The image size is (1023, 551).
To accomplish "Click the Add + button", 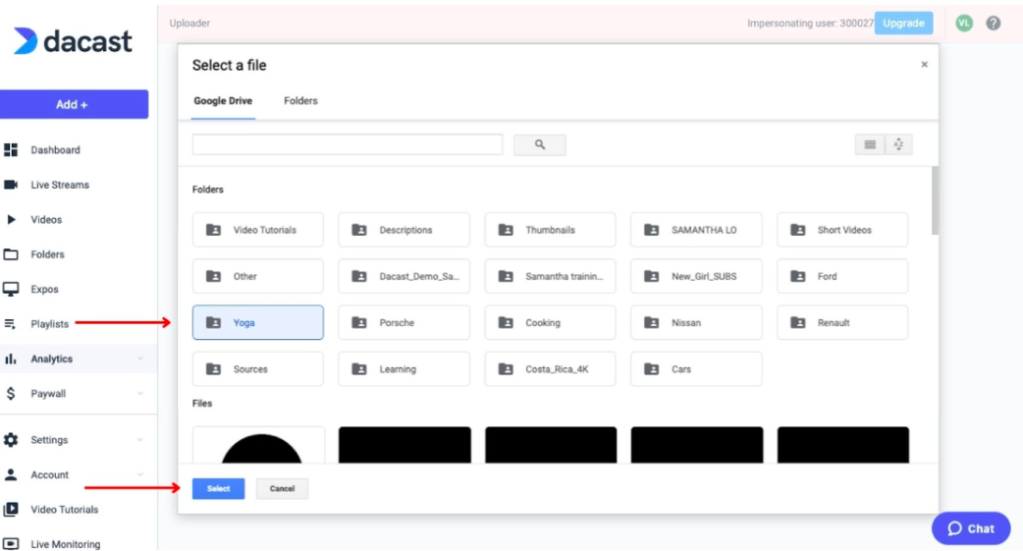I will pos(72,104).
